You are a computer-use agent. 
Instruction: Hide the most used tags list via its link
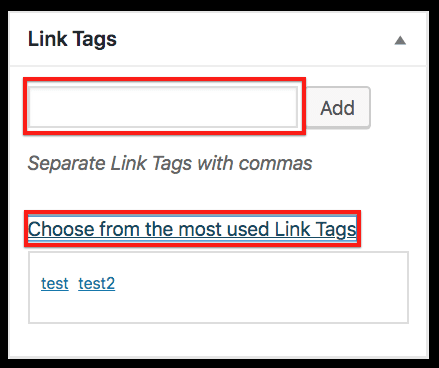[192, 229]
